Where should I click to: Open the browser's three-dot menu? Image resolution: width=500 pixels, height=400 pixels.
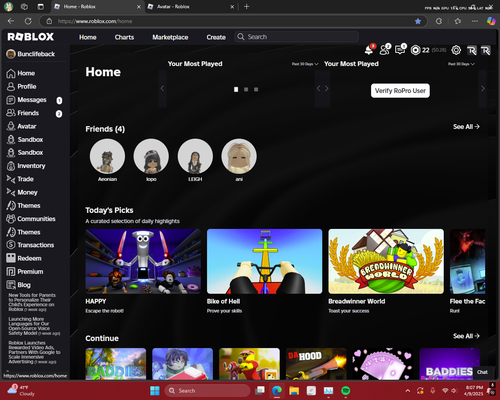475,21
